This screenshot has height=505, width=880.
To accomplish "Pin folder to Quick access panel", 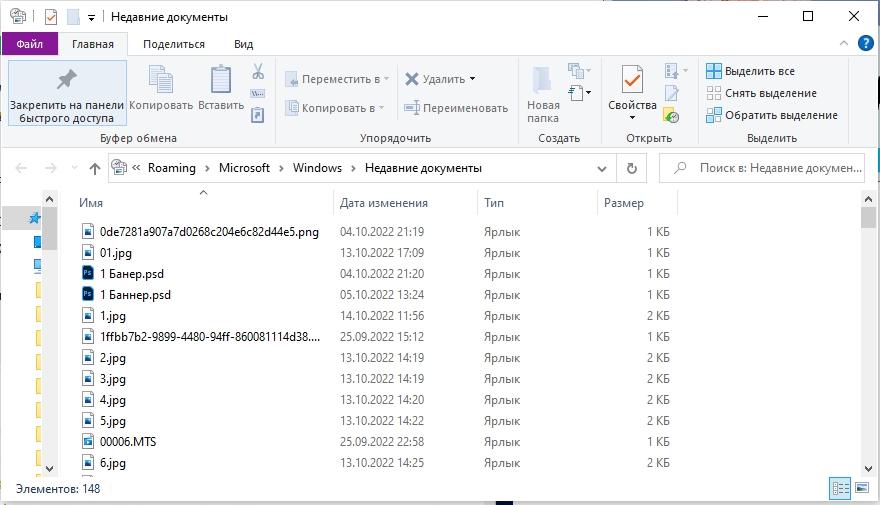I will (67, 93).
